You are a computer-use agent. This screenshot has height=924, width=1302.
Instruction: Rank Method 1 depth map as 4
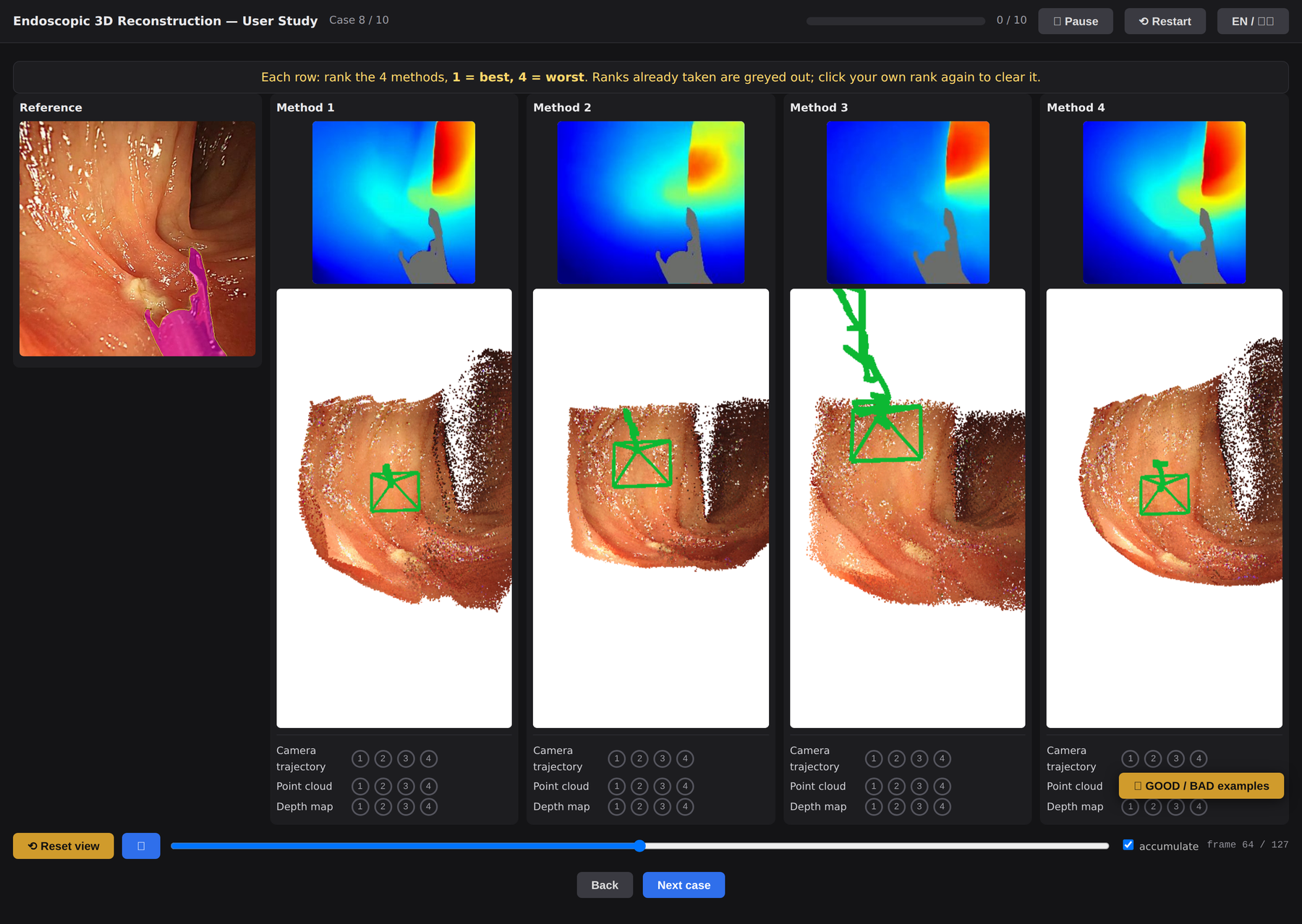coord(429,806)
